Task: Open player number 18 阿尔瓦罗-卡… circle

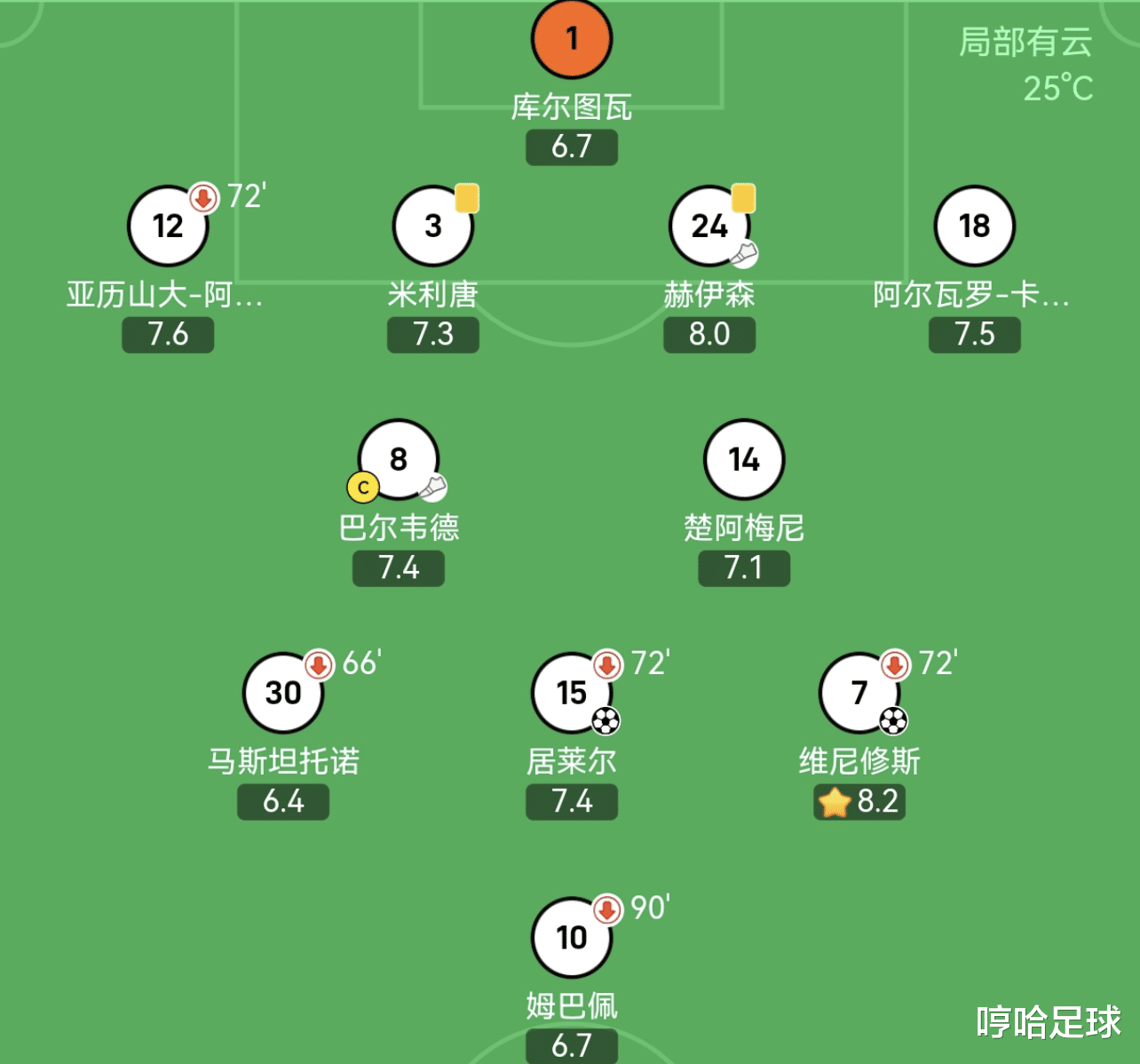Action: click(975, 226)
